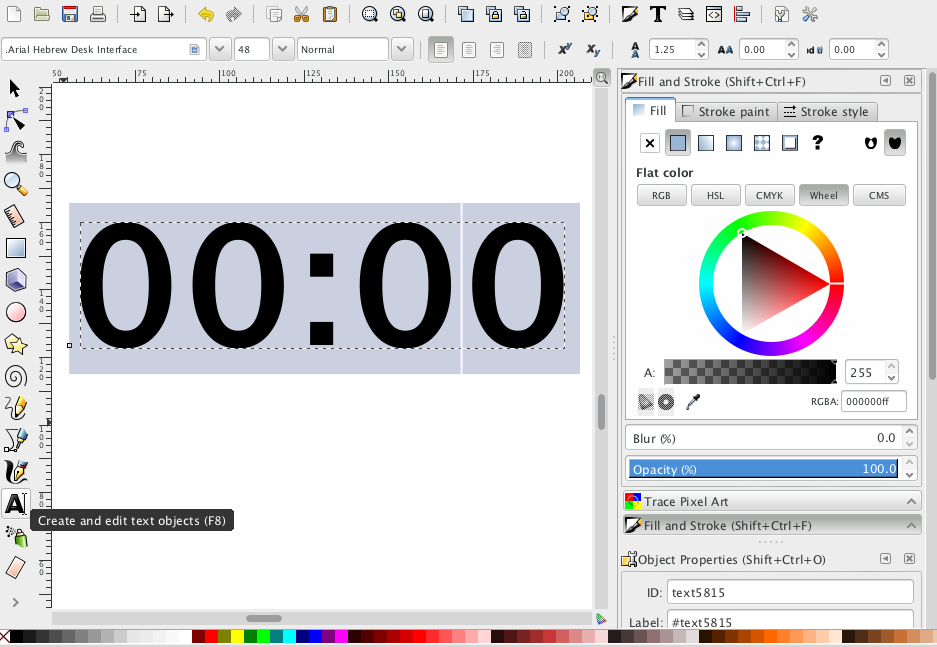Select the Spray tool

tap(17, 536)
